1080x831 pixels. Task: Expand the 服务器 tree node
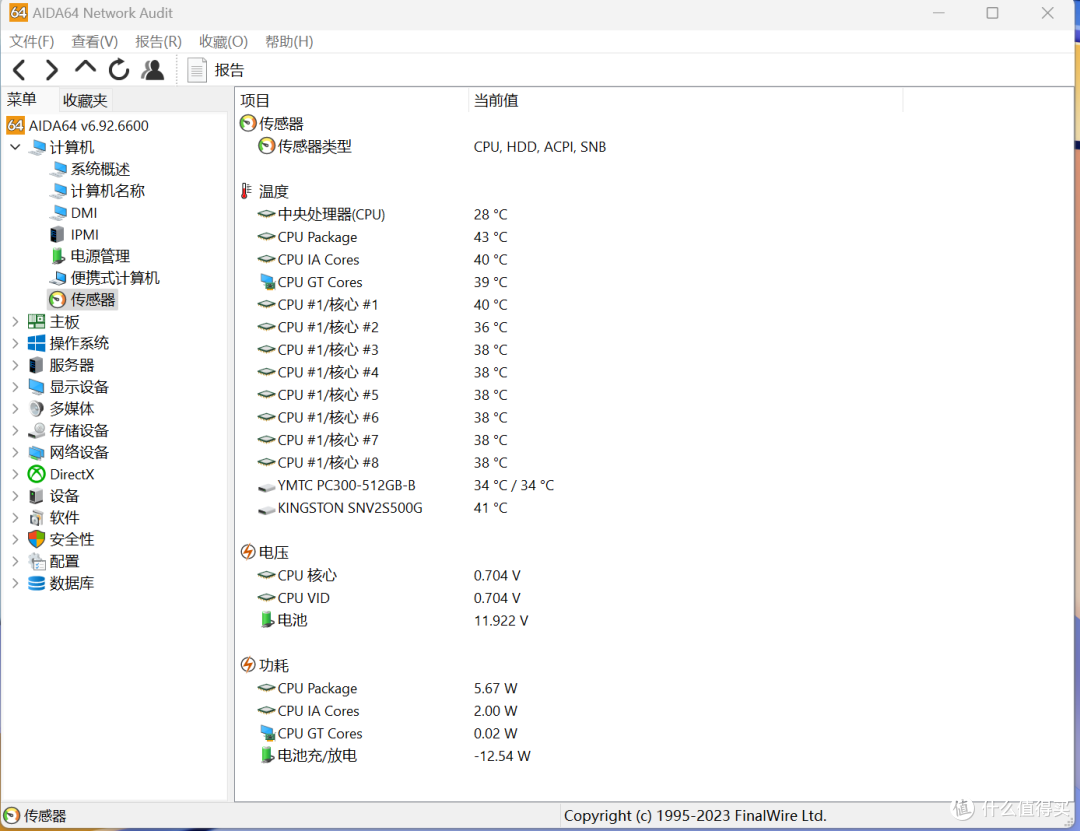pyautogui.click(x=15, y=365)
